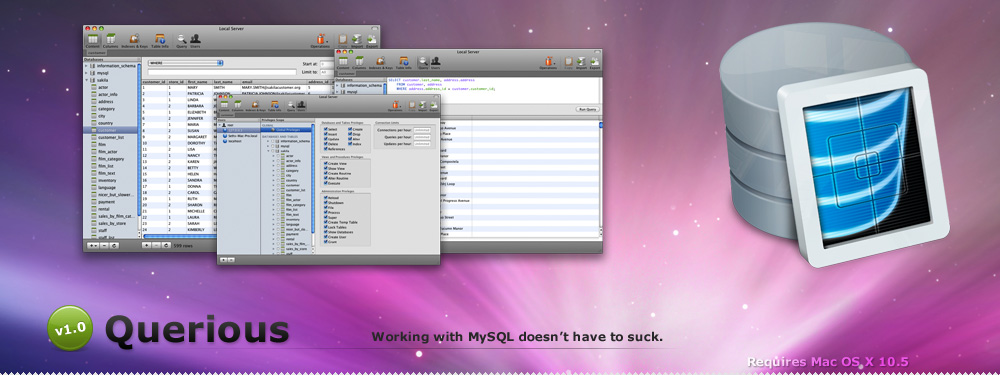Viewport: 1000px width, 375px height.
Task: Expand information_schema in back-left Databases list
Action: [87, 66]
